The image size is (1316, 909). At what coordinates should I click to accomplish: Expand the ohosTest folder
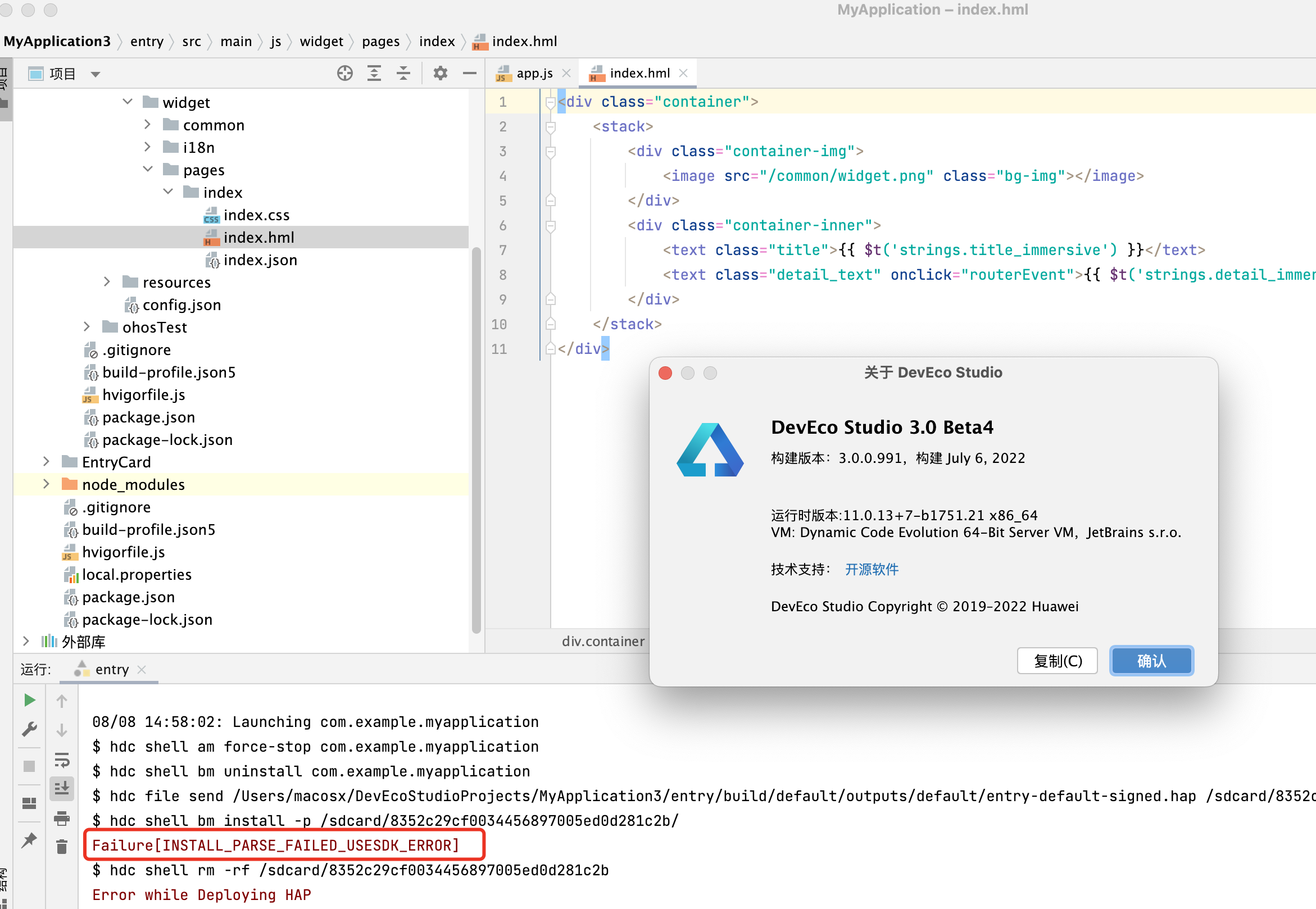coord(87,326)
